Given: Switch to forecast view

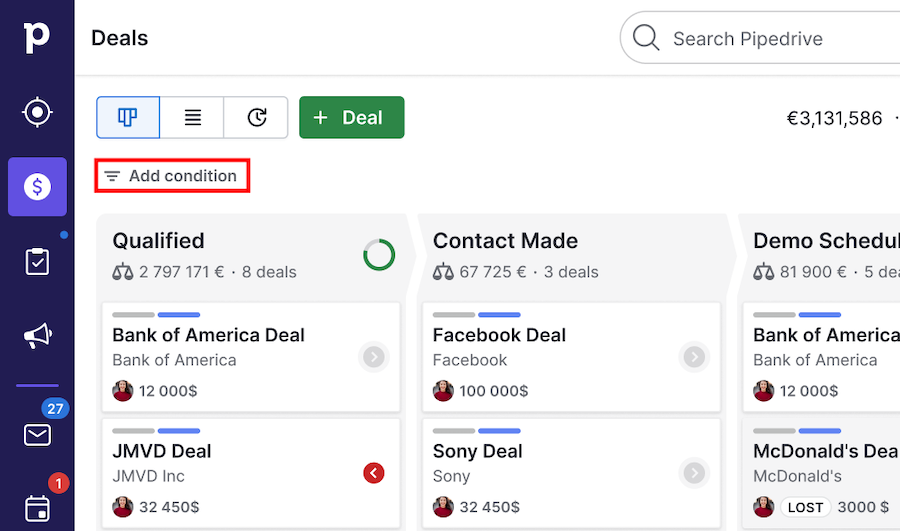Looking at the screenshot, I should coord(256,117).
